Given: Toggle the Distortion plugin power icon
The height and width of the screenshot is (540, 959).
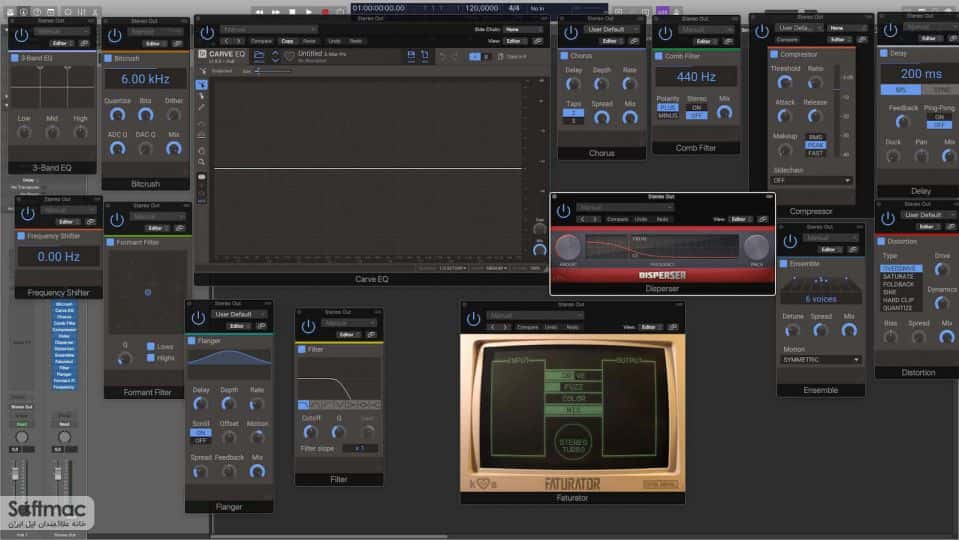Looking at the screenshot, I should [888, 218].
